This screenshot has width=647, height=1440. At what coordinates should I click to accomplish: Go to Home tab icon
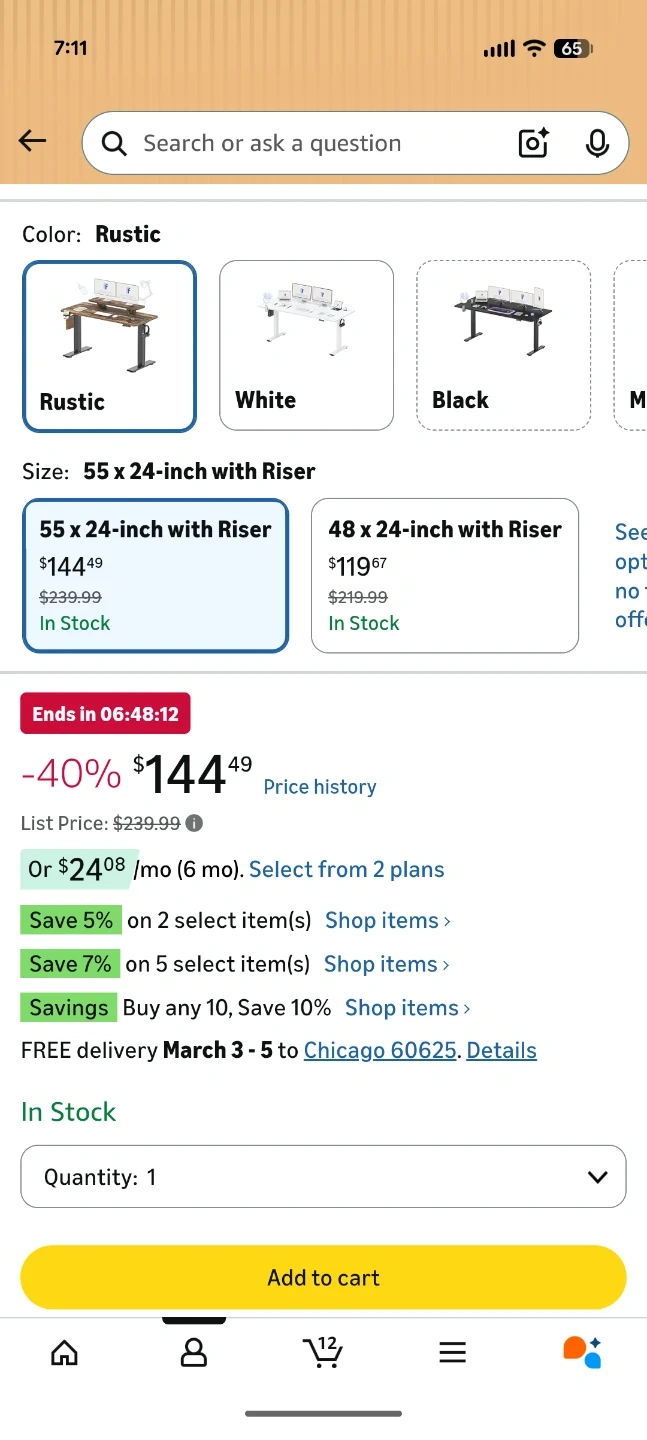click(x=65, y=1353)
